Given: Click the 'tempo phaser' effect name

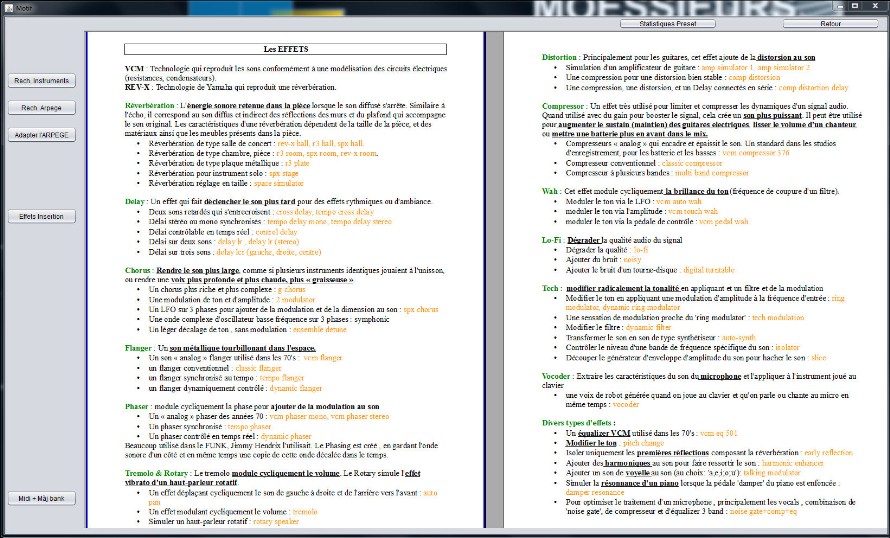Looking at the screenshot, I should click(249, 427).
